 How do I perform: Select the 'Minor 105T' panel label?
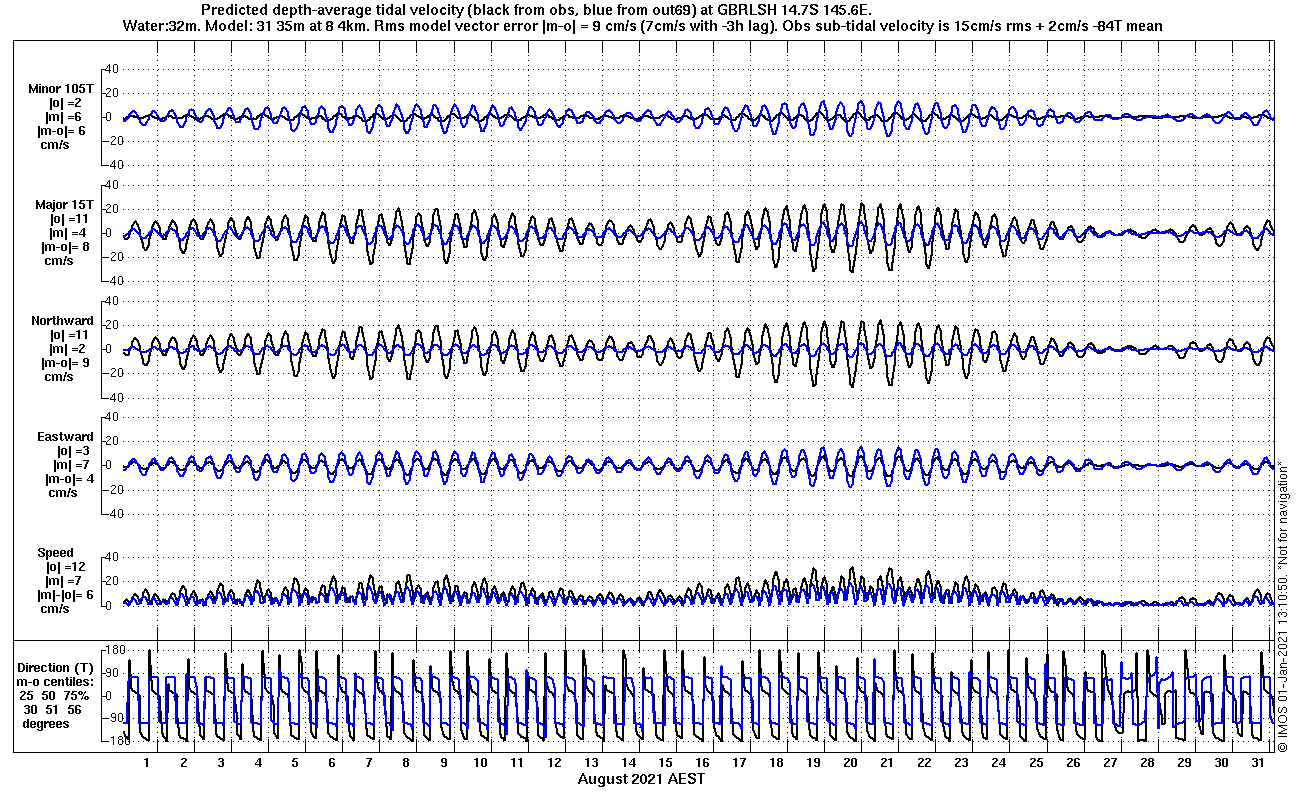click(61, 89)
